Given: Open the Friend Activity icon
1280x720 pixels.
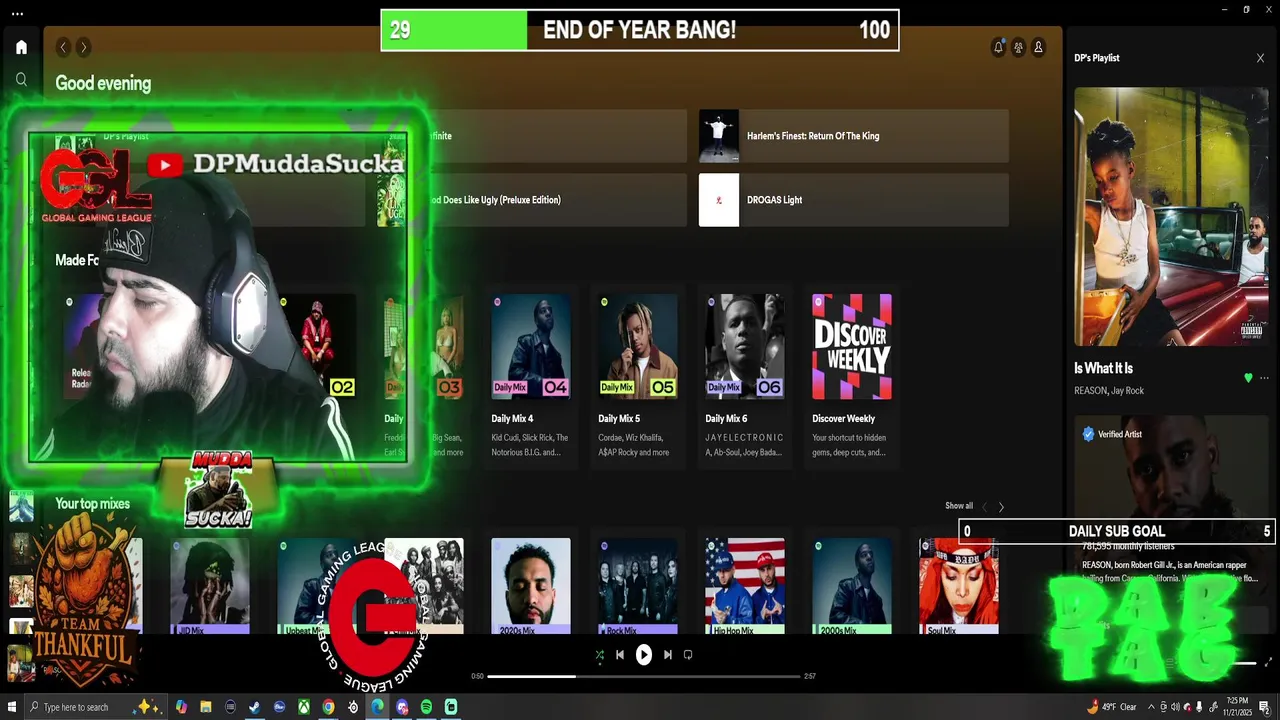Looking at the screenshot, I should (x=1018, y=47).
